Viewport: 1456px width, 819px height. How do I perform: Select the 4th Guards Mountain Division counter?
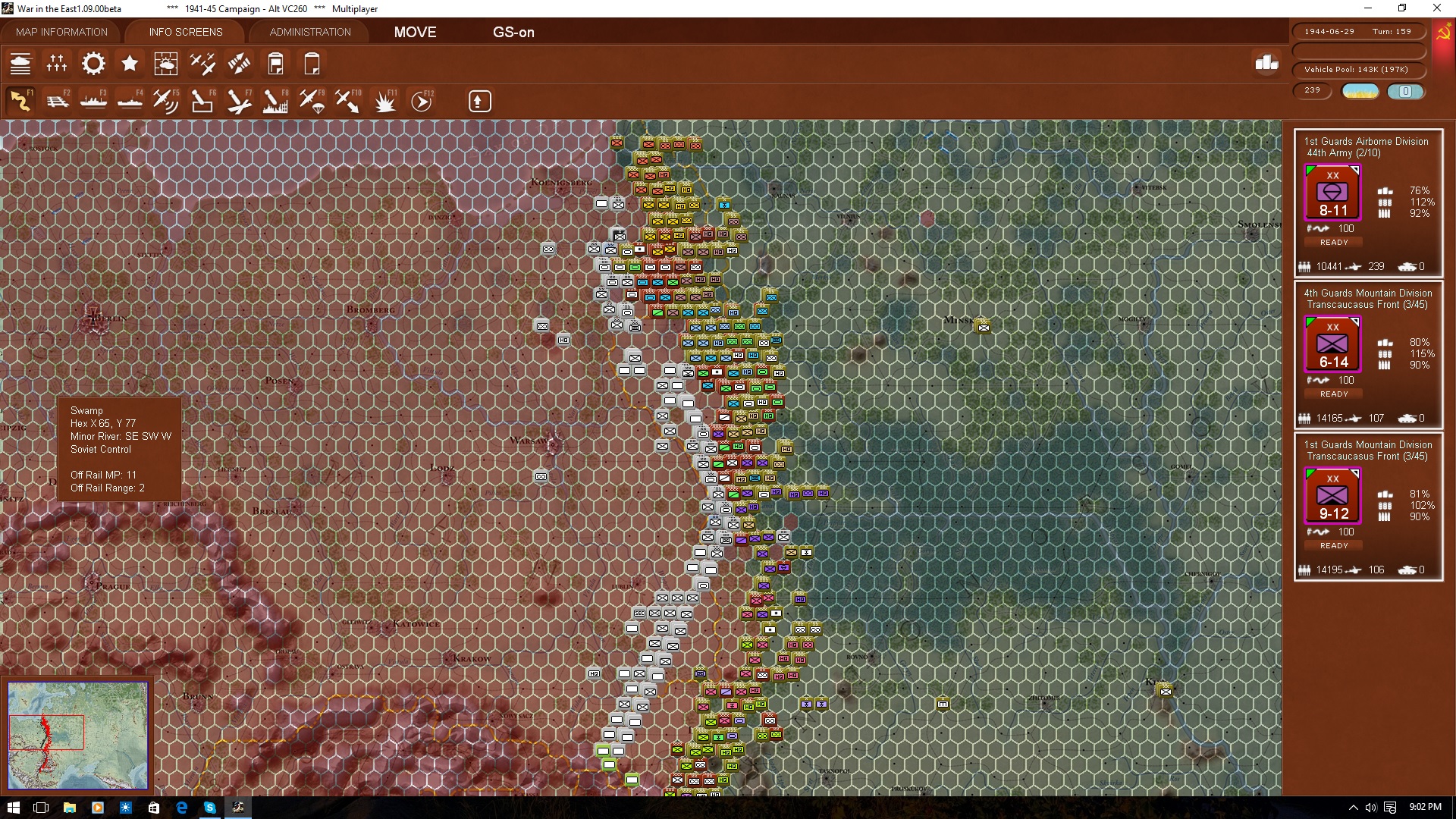tap(1332, 344)
